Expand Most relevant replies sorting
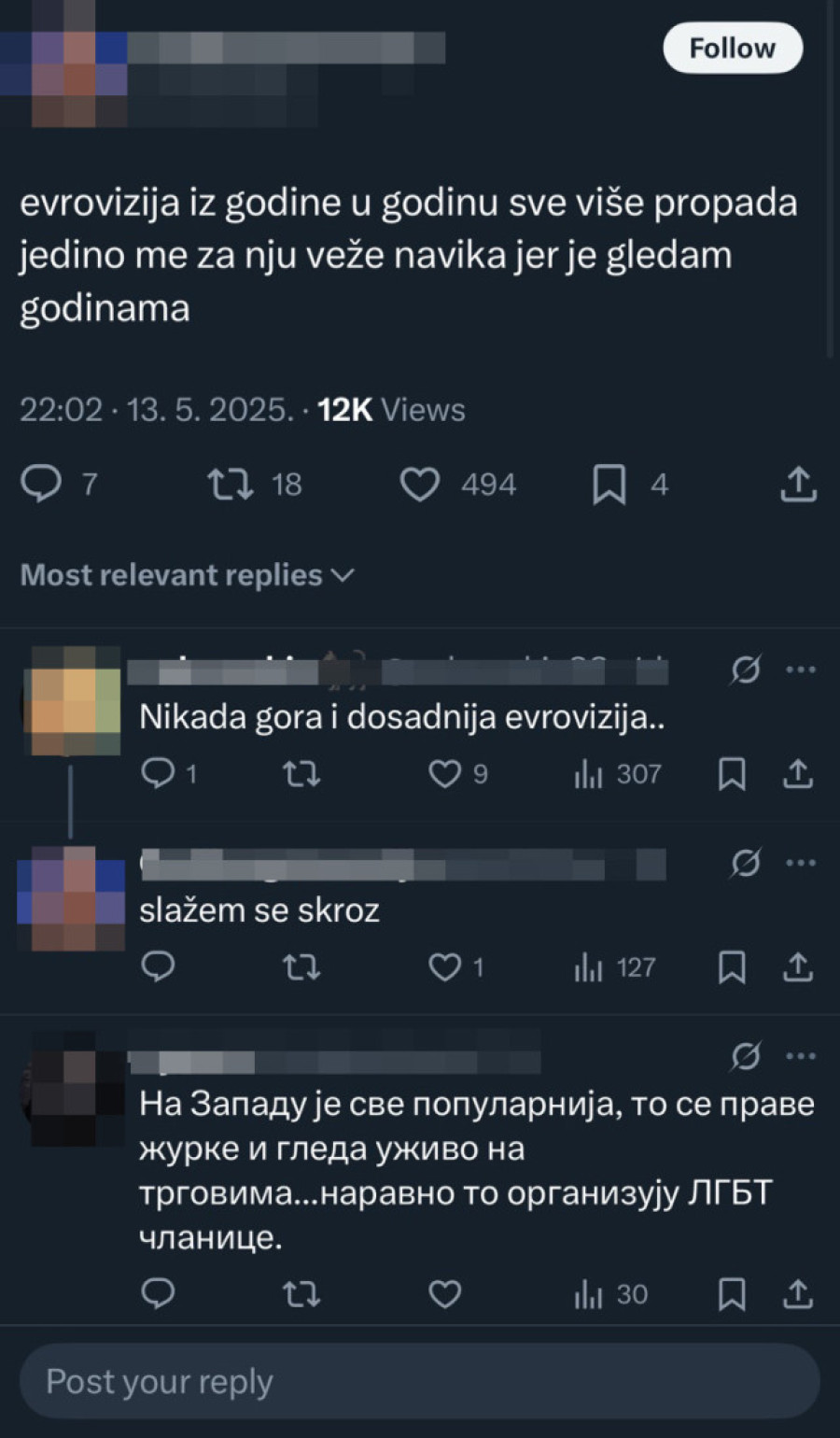The height and width of the screenshot is (1438, 840). 188,575
